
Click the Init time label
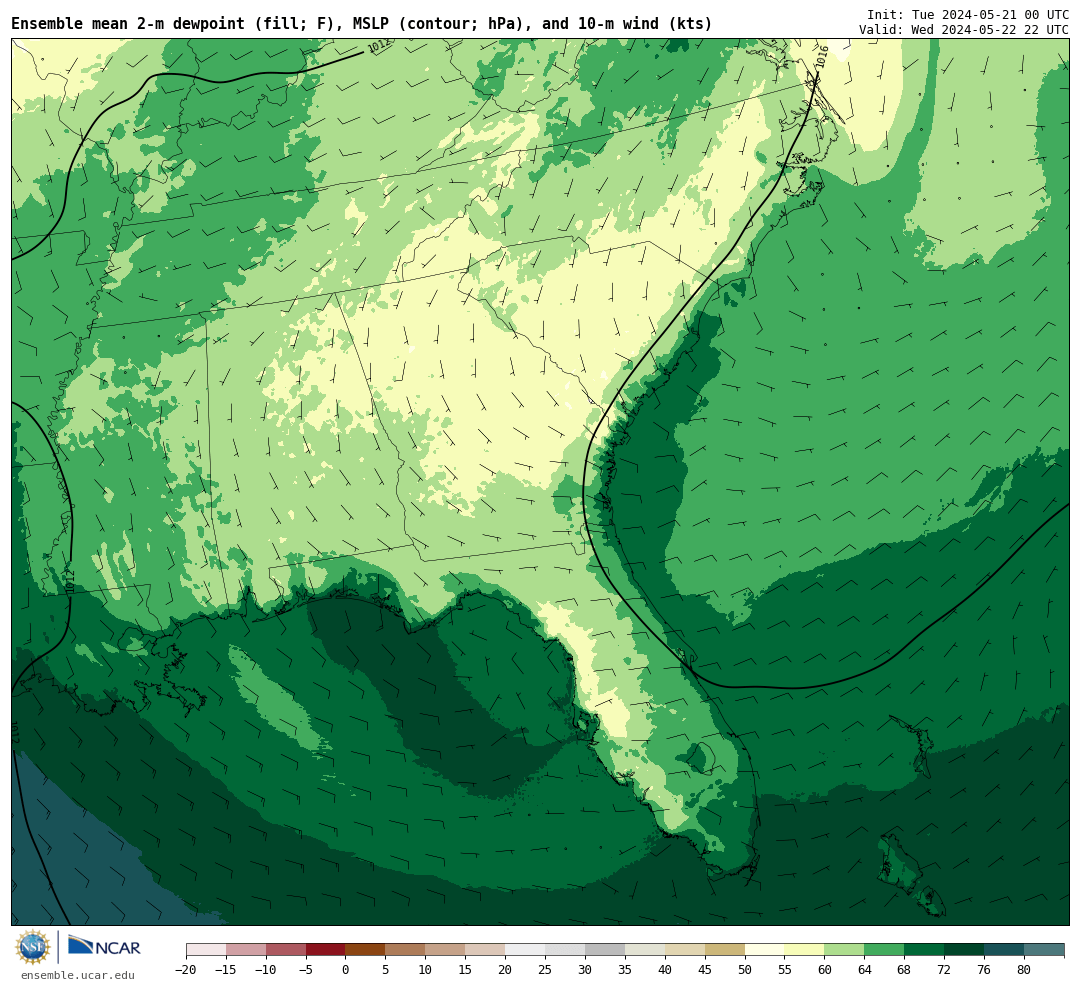click(968, 14)
